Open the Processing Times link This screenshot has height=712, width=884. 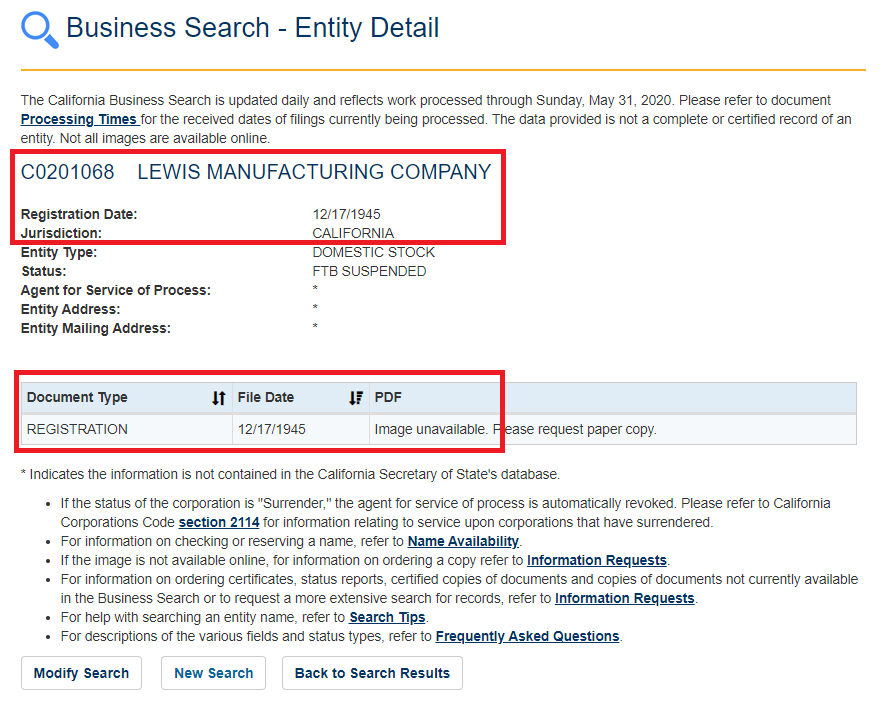[79, 120]
